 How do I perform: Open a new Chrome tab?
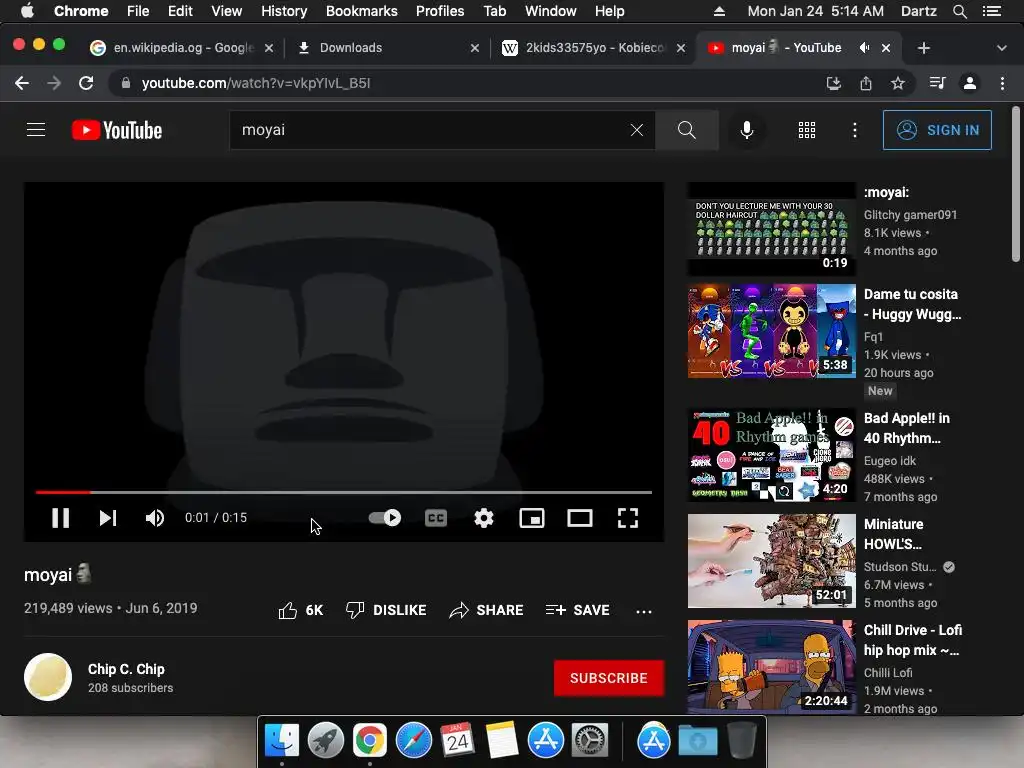click(x=923, y=48)
